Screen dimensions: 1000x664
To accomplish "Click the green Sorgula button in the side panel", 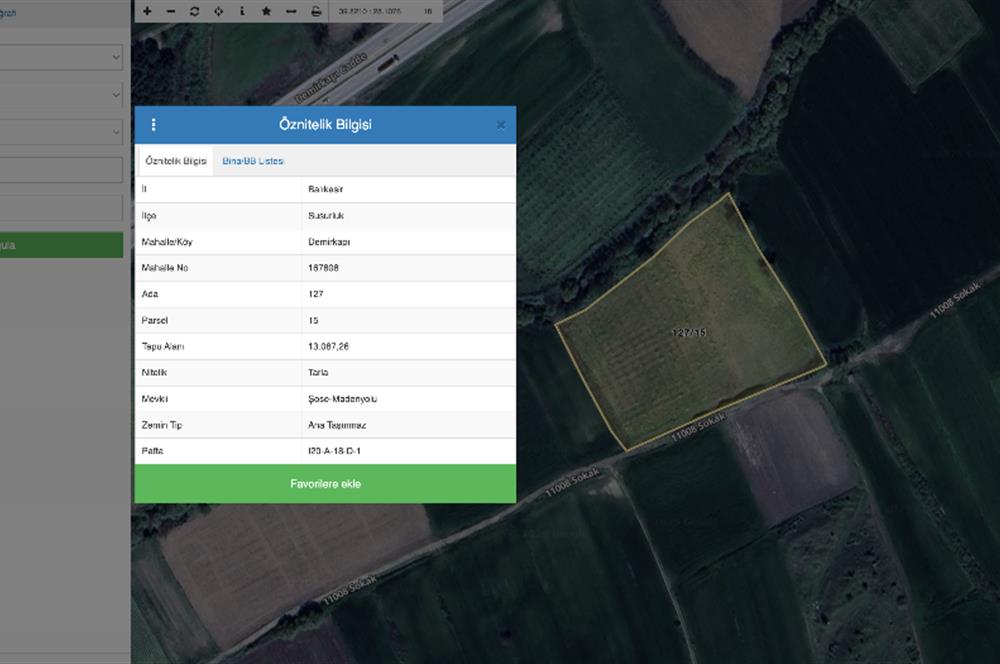I will tap(60, 245).
